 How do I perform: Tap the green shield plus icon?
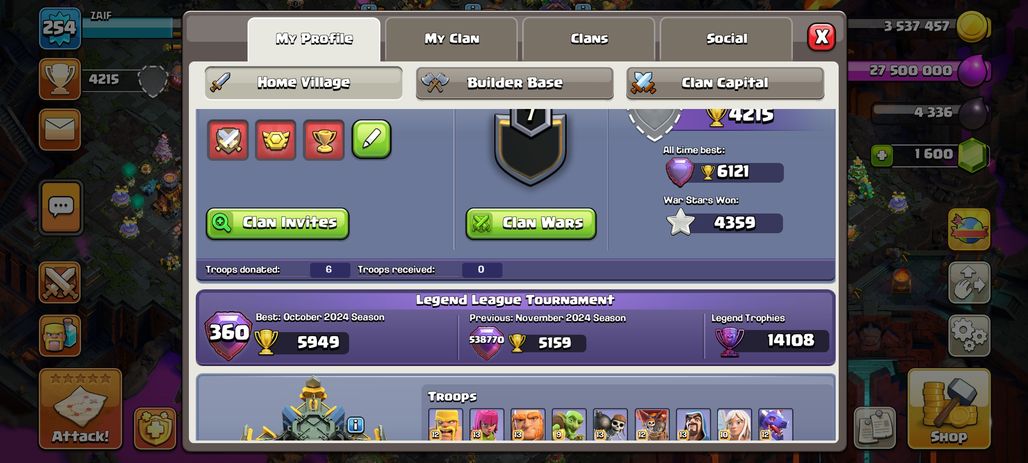155,428
